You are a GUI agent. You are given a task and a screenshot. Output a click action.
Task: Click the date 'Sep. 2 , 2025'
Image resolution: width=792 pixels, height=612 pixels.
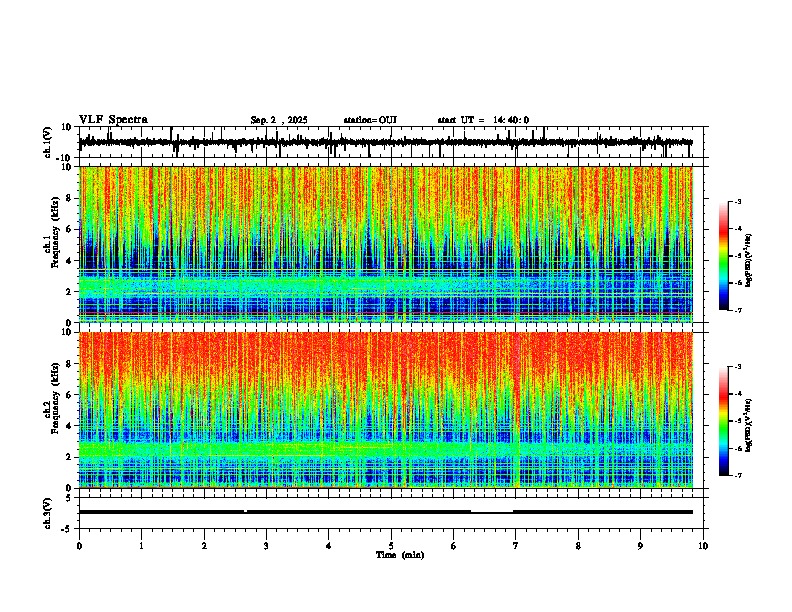(279, 120)
